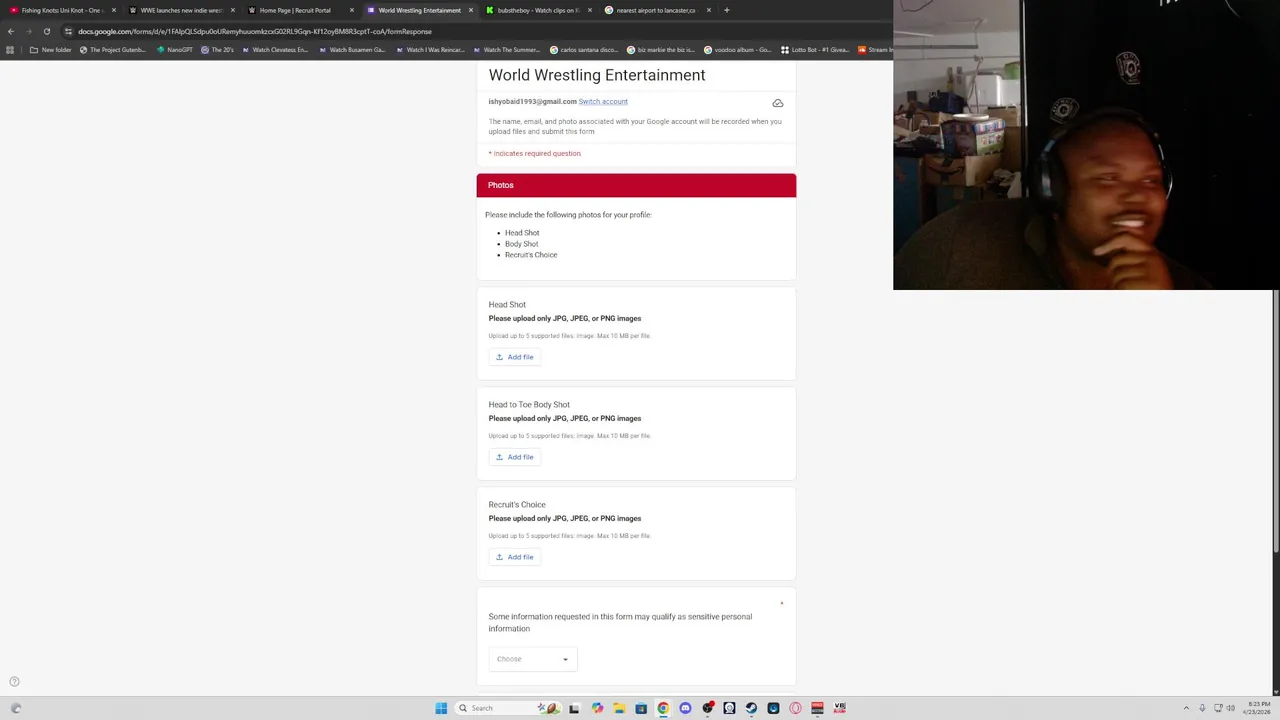Click the browser forward arrow
The image size is (1280, 720).
29,31
